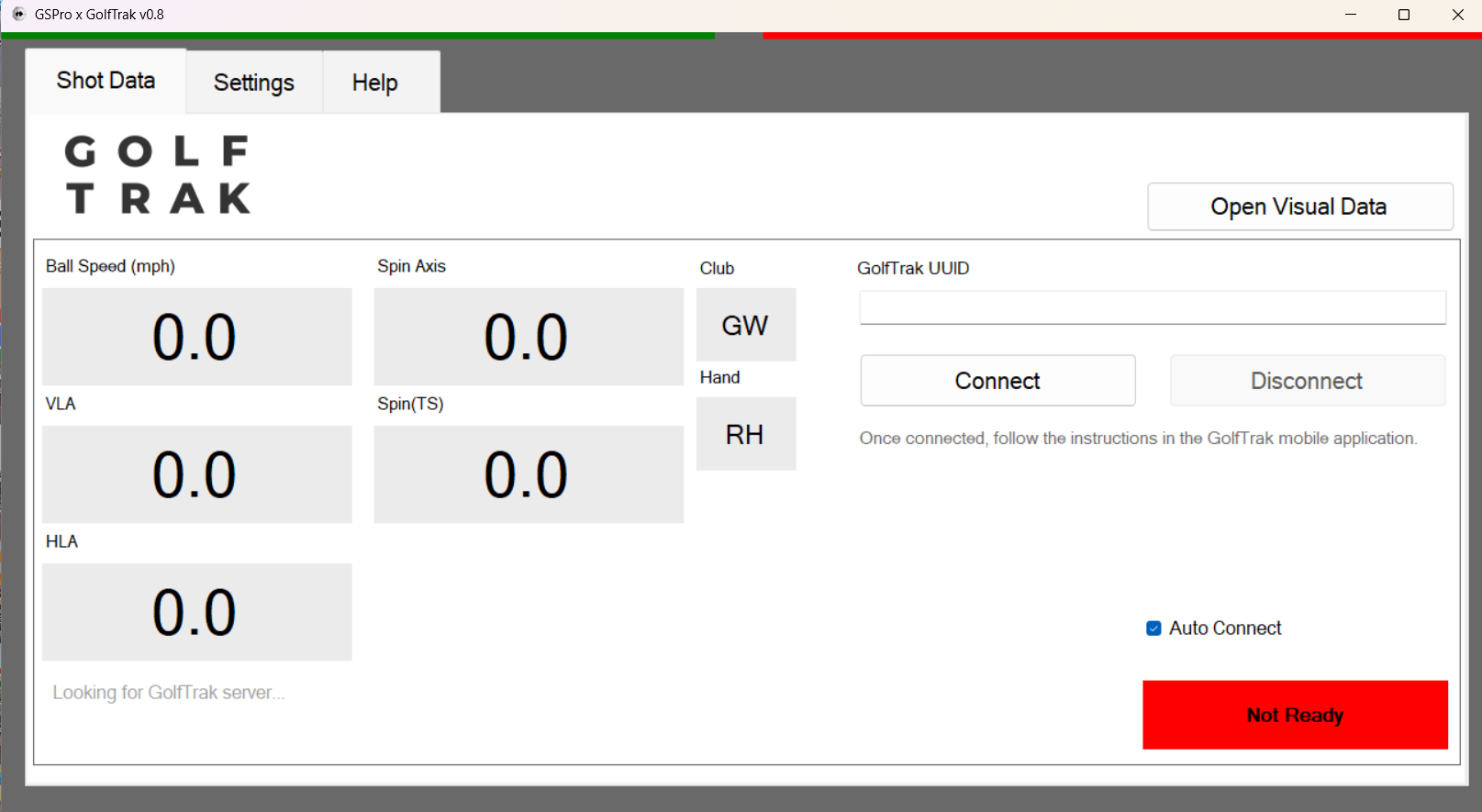Open Visual Data window

(x=1298, y=206)
